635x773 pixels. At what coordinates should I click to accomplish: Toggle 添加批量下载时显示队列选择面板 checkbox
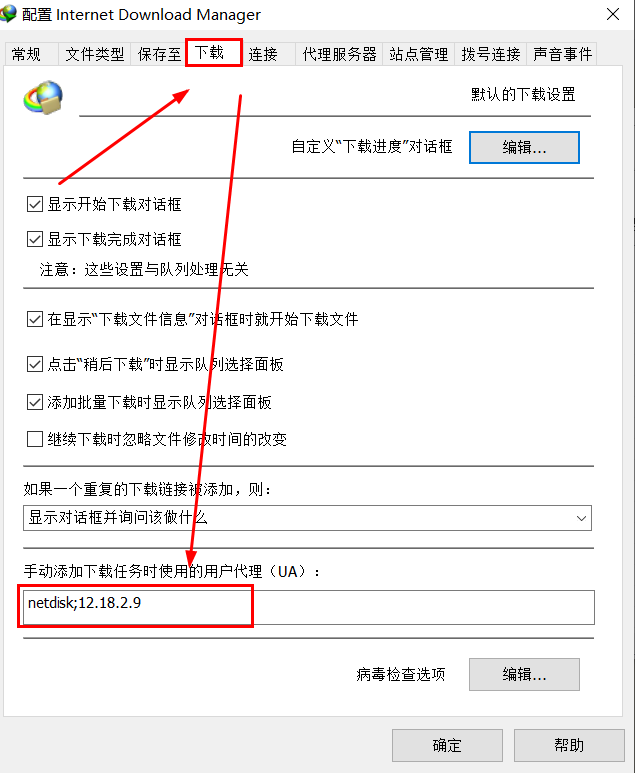tap(35, 402)
